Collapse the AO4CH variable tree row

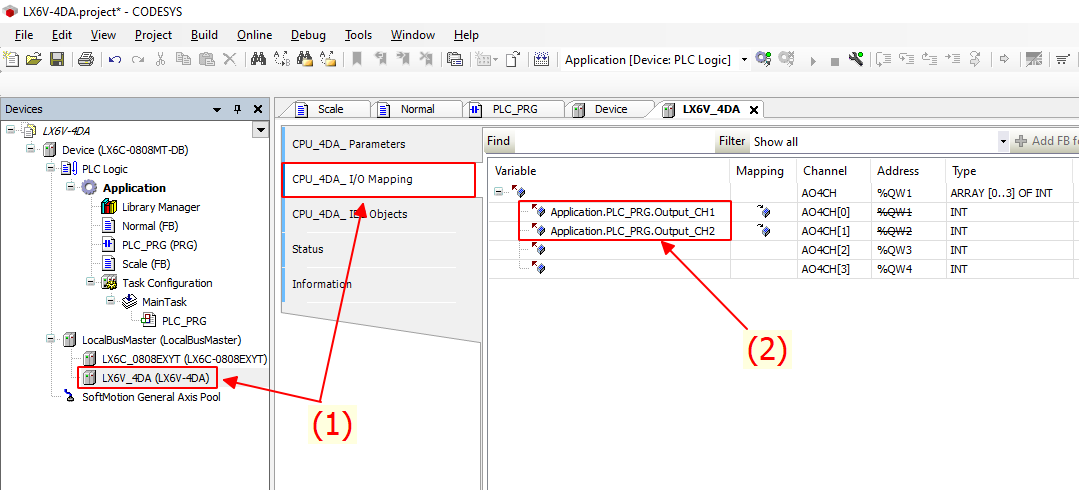coord(499,192)
